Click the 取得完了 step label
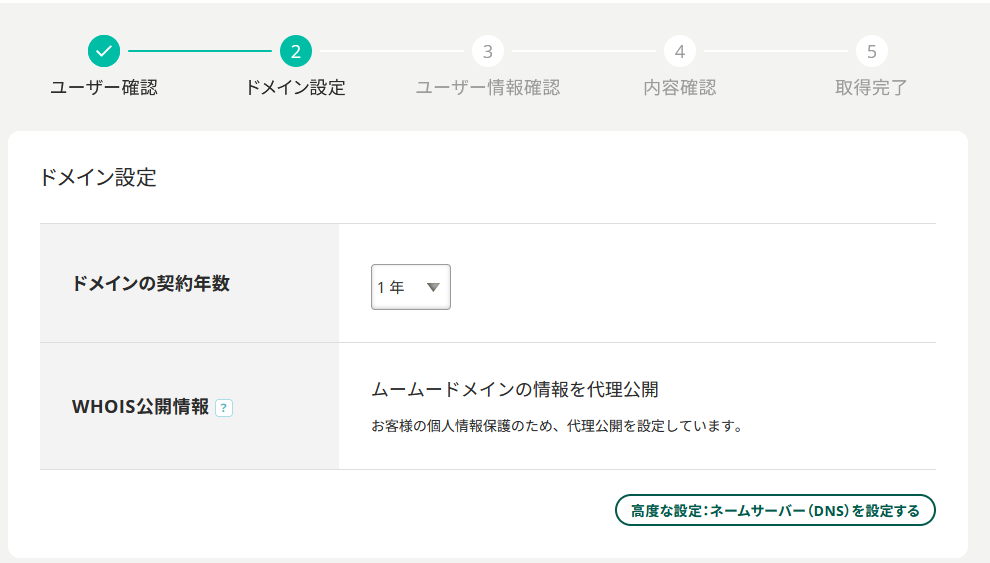 [871, 87]
